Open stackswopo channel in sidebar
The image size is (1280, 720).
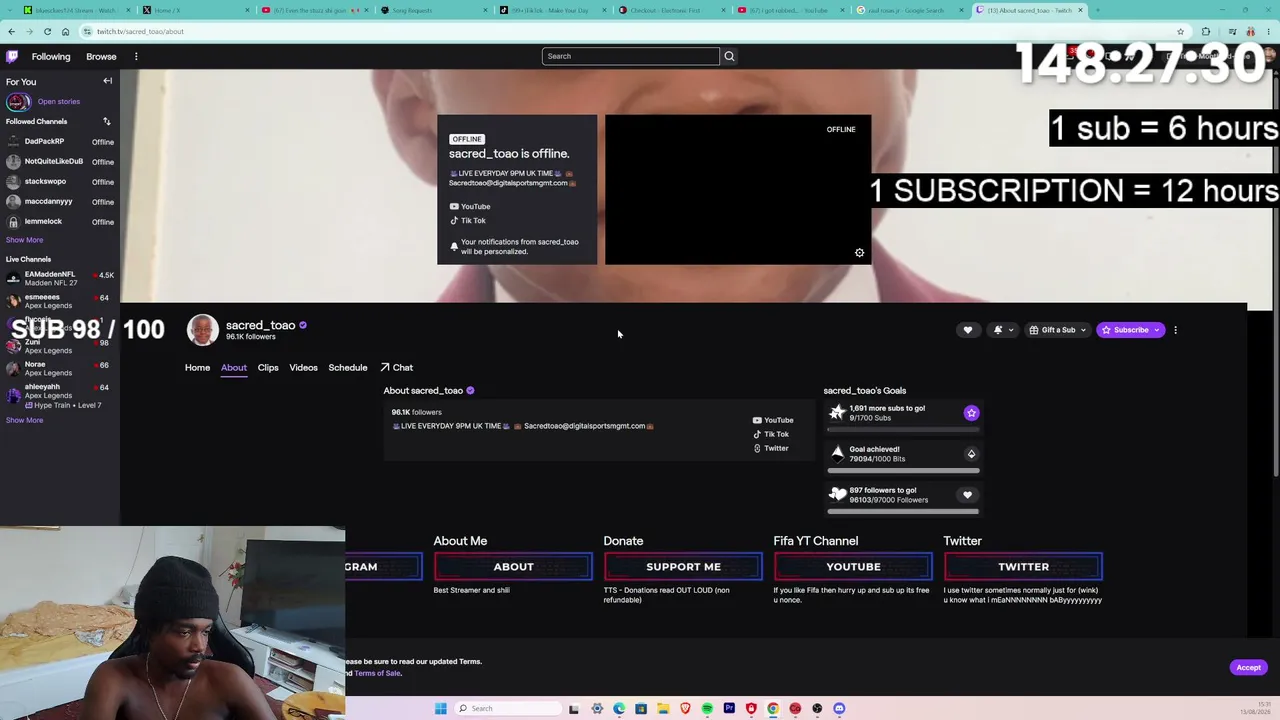point(60,182)
